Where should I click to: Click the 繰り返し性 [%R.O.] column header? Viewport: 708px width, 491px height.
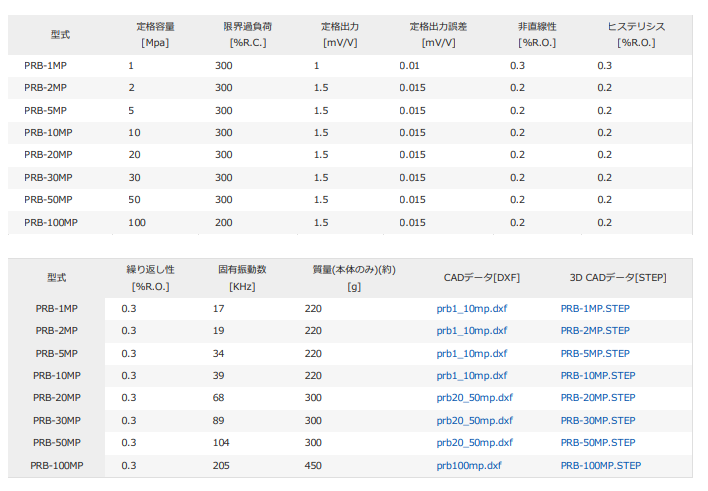click(150, 278)
